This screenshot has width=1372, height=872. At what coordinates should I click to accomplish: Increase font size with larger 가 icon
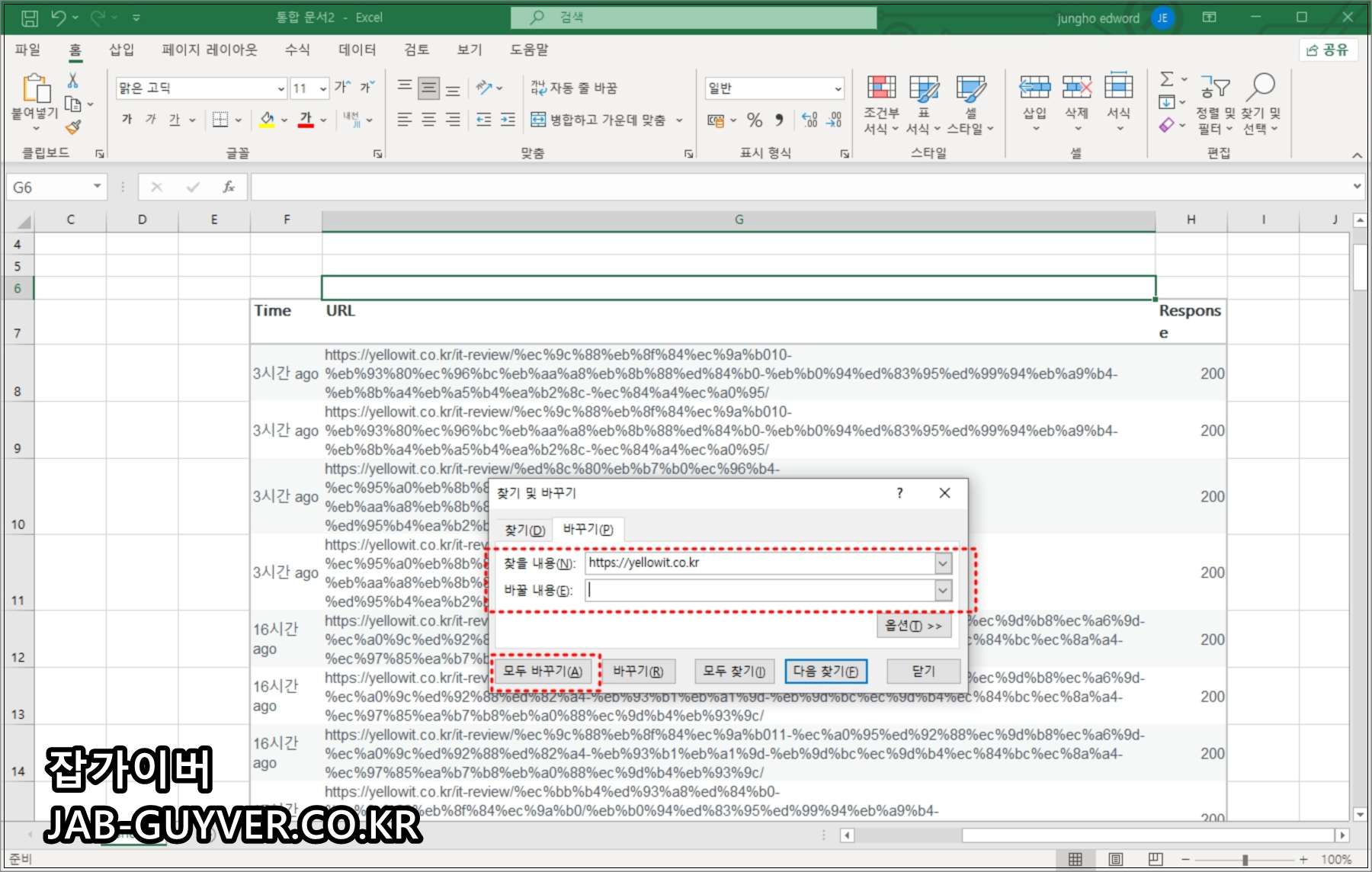tap(343, 88)
